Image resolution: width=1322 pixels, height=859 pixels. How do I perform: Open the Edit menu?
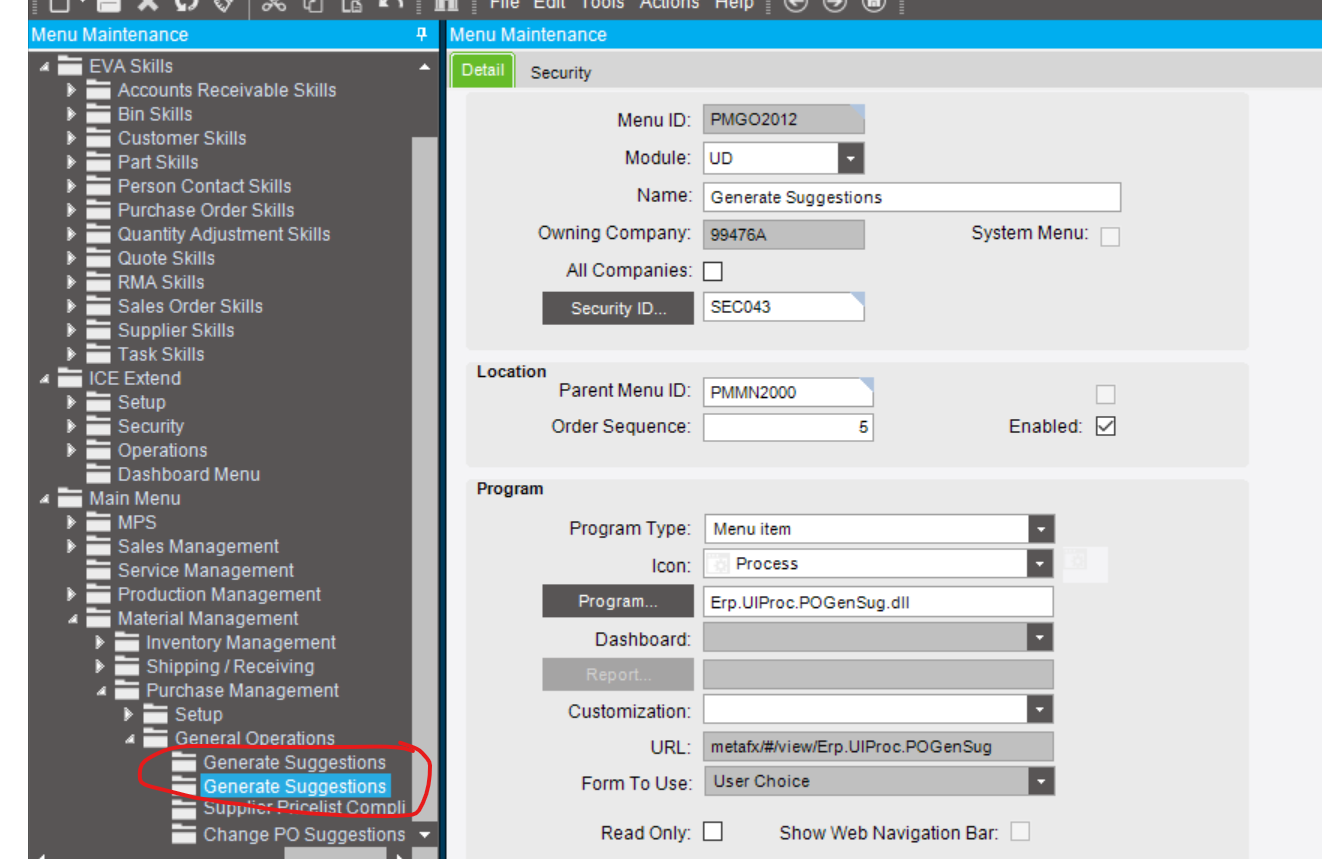coord(549,5)
